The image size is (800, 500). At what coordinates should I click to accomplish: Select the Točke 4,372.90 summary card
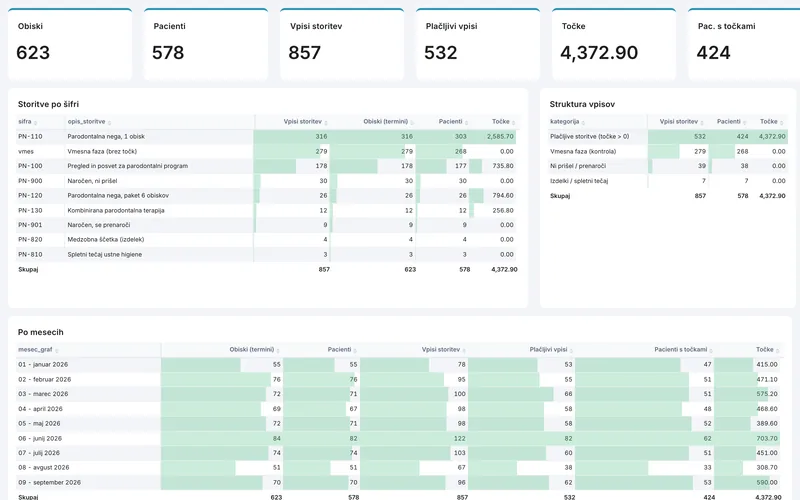point(614,44)
